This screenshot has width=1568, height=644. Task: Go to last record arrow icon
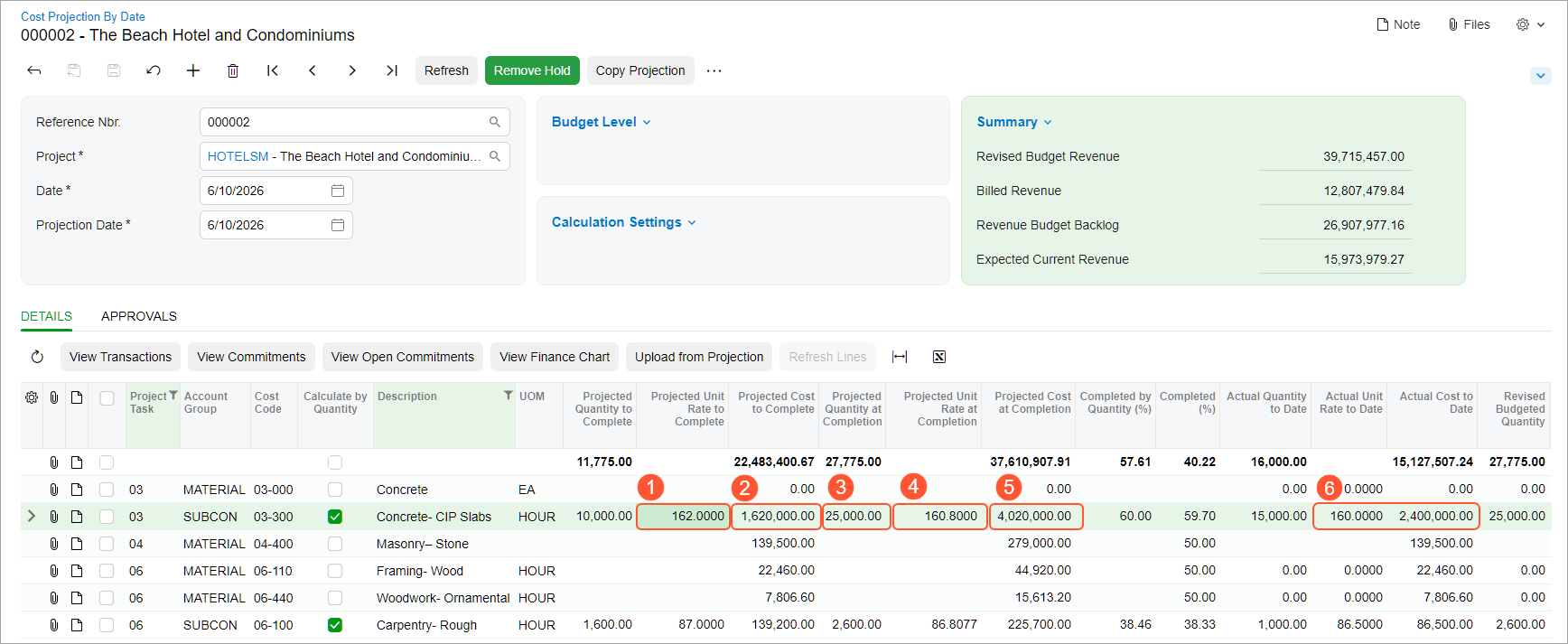click(x=392, y=70)
